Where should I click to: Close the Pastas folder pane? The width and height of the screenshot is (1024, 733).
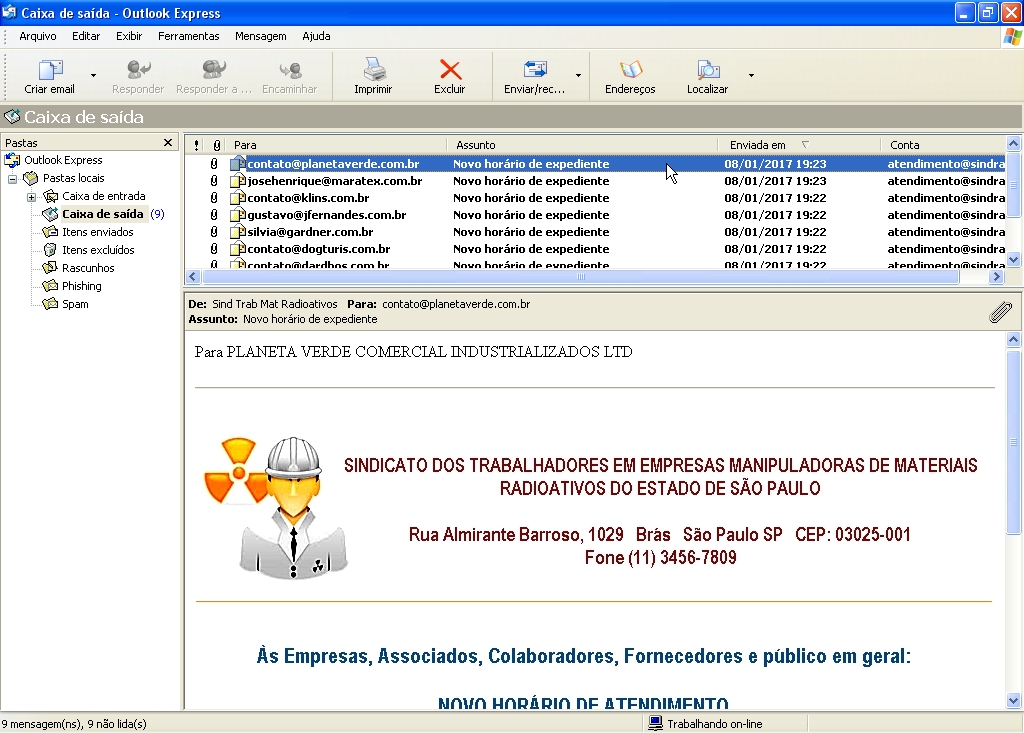tap(168, 142)
